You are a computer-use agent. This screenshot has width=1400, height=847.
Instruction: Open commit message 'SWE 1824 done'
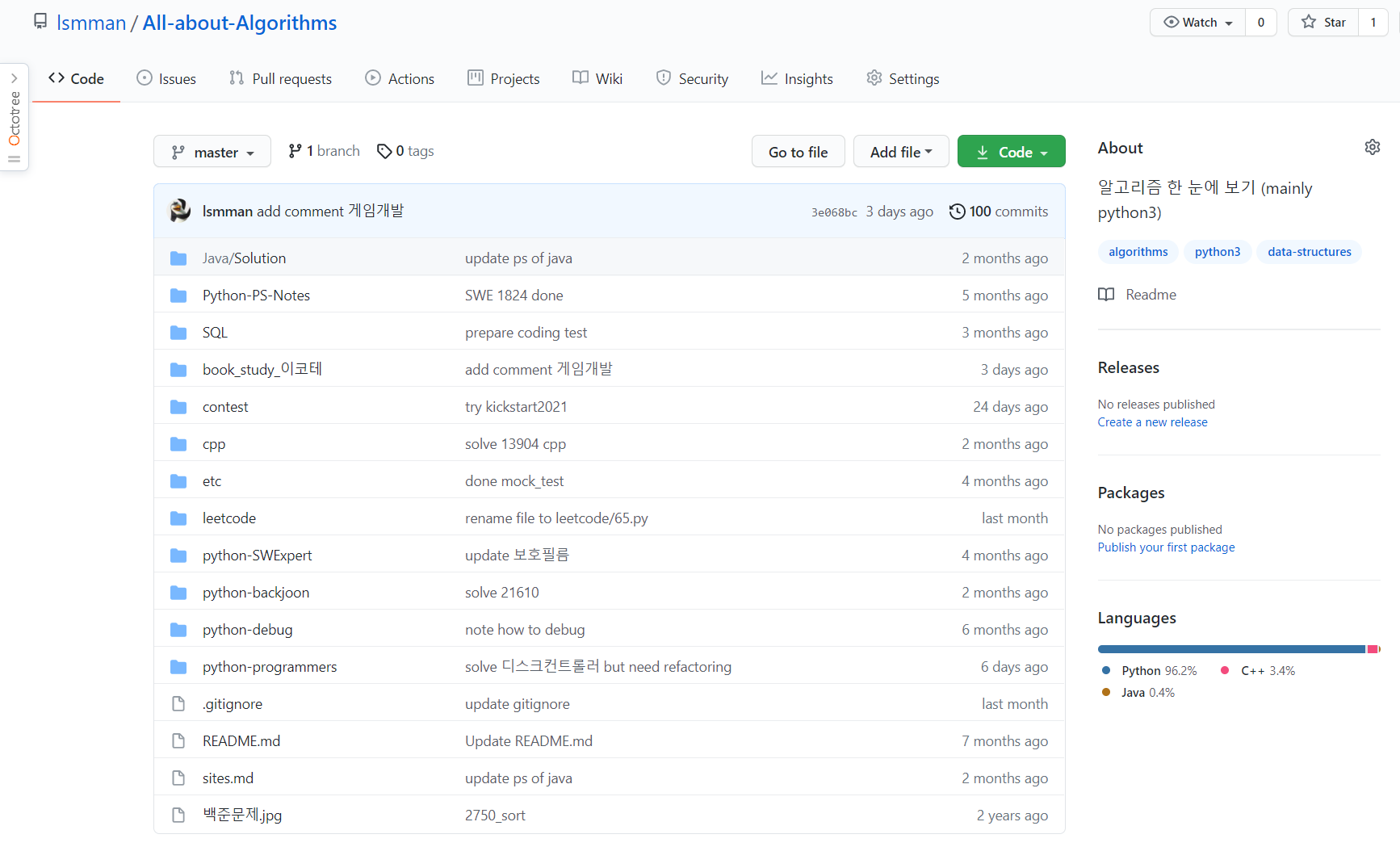[514, 296]
